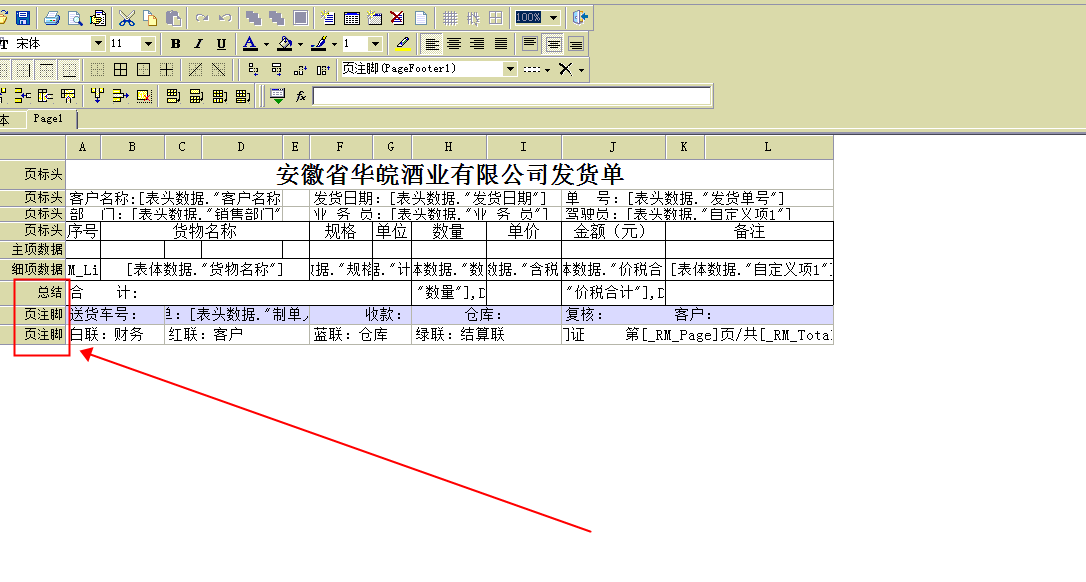Select the 合 计： summary cell
This screenshot has height=582, width=1086.
tap(239, 293)
